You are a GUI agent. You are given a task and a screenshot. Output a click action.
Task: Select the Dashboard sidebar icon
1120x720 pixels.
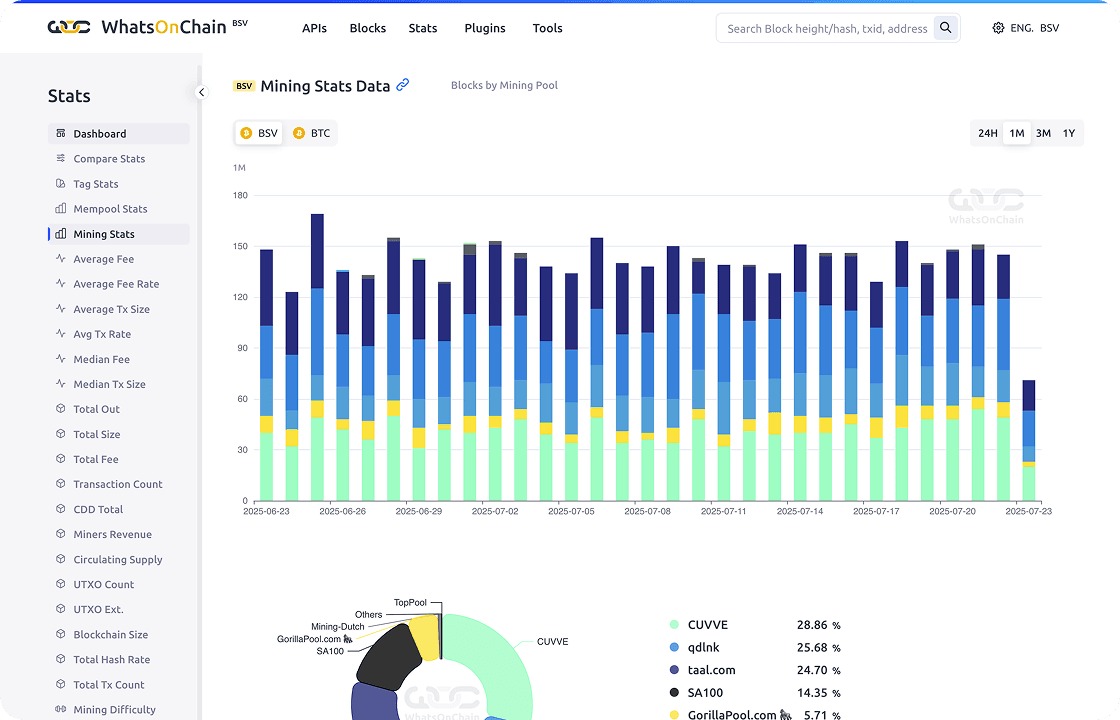61,133
